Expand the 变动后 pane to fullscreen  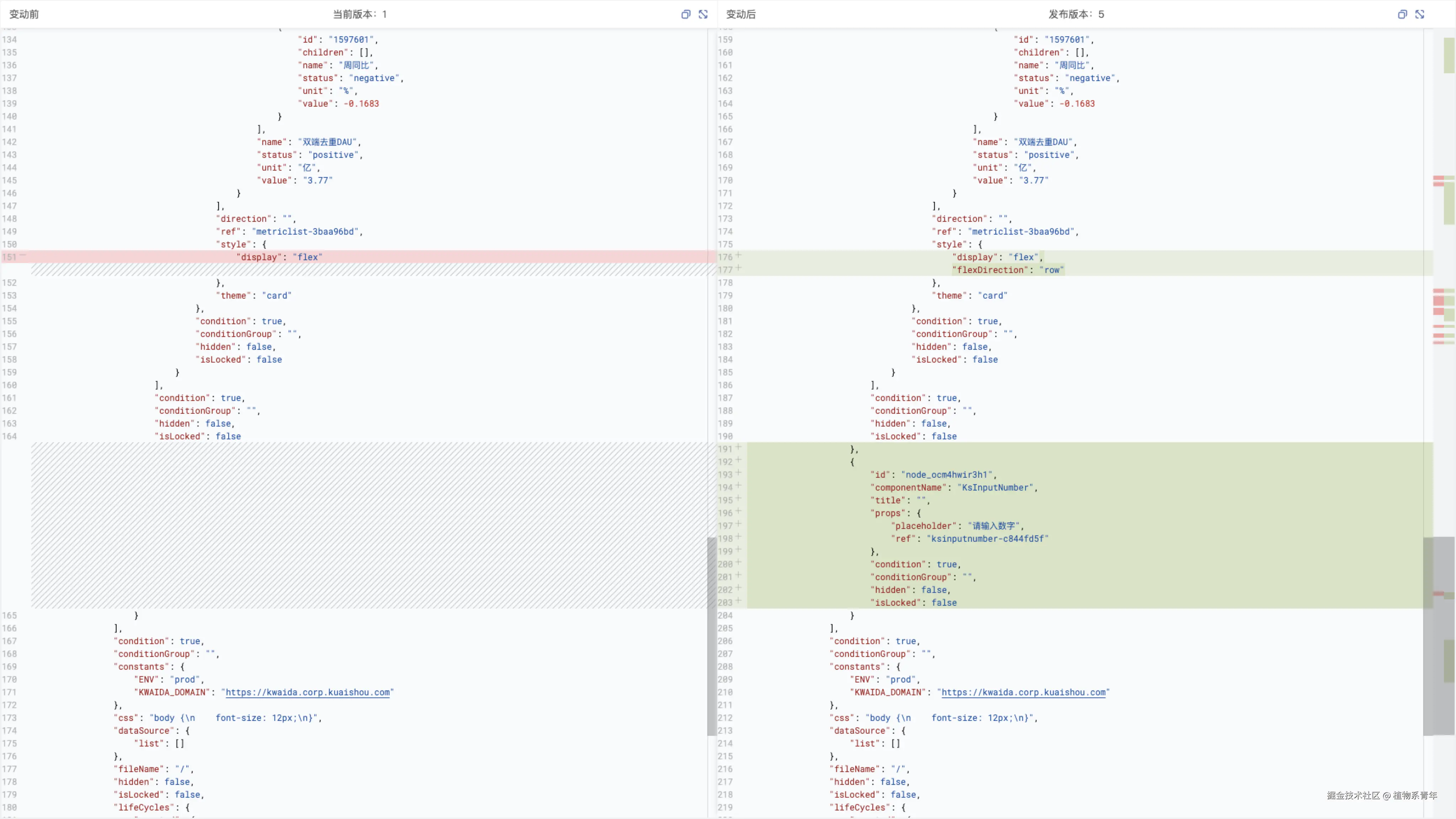tap(1420, 14)
